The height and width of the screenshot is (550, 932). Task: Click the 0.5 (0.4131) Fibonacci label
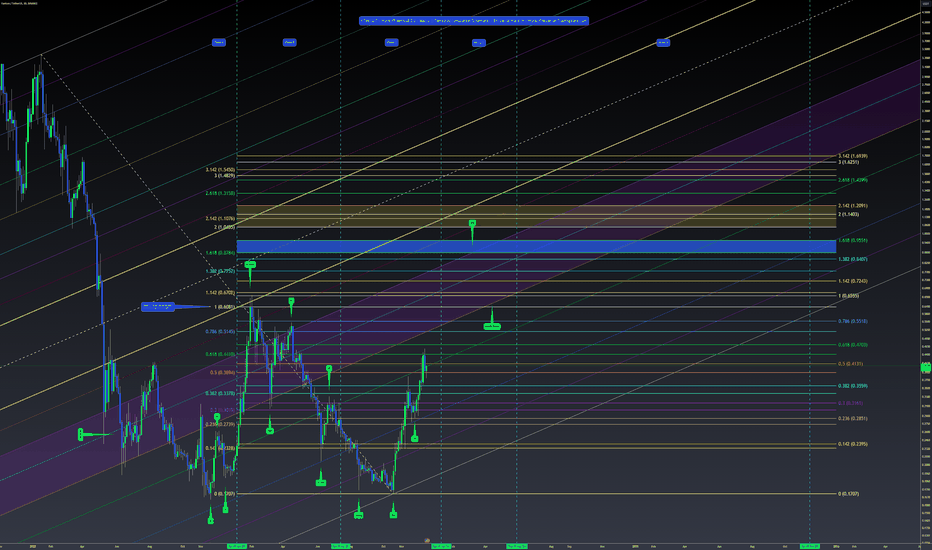850,364
